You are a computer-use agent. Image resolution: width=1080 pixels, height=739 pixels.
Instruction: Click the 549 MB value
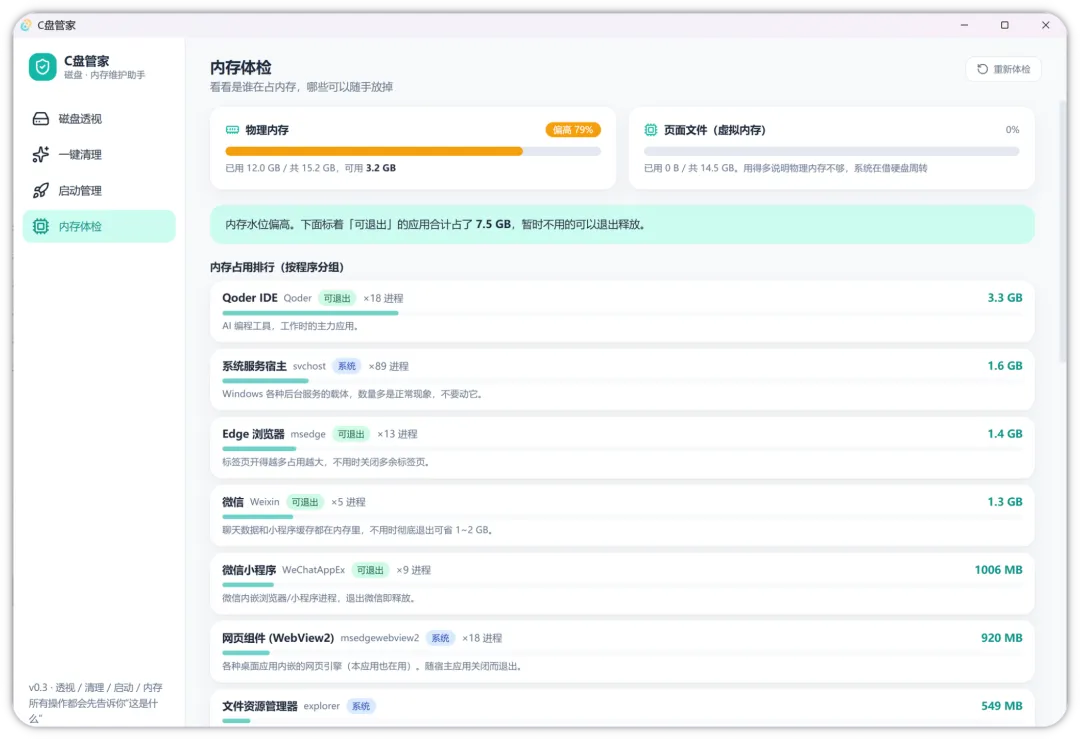1001,706
